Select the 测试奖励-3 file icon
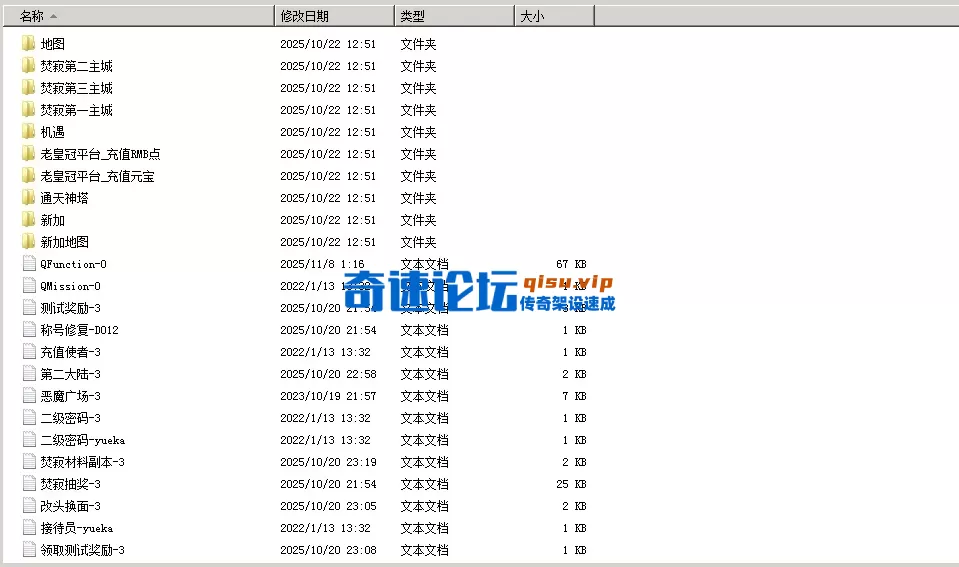This screenshot has height=567, width=959. [29, 308]
